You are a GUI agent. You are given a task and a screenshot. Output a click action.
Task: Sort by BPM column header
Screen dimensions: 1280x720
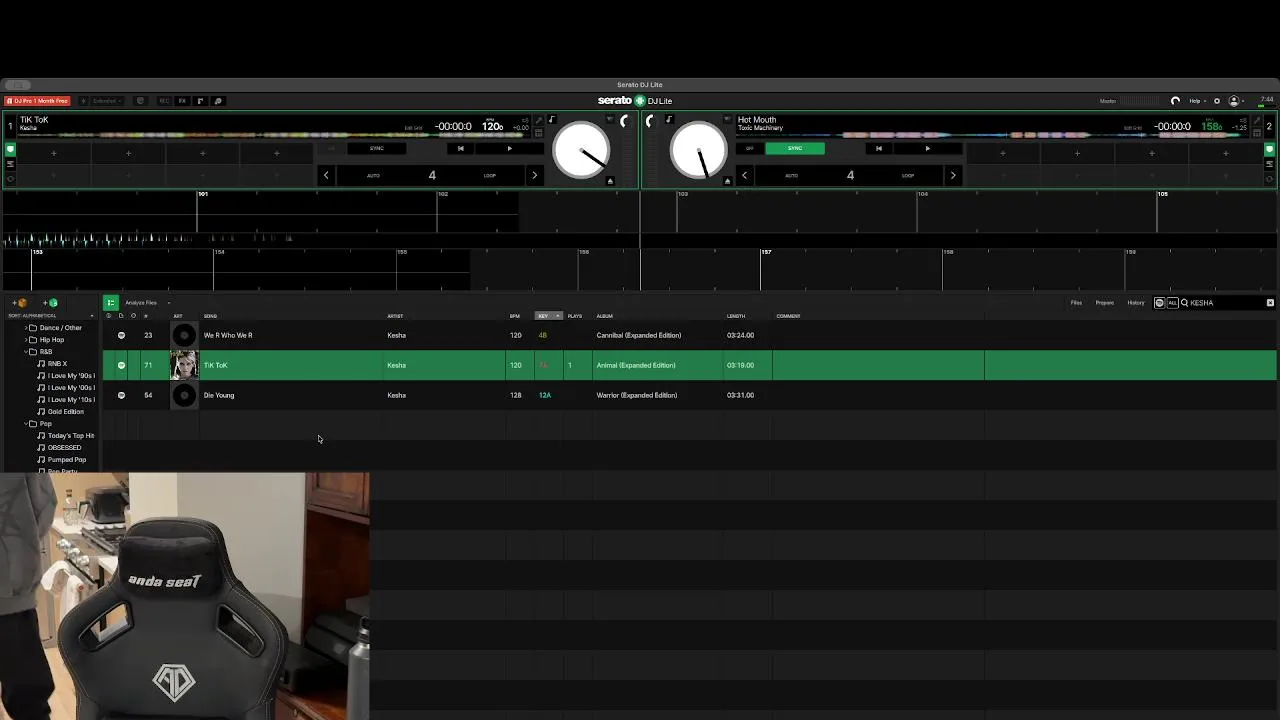pos(515,316)
